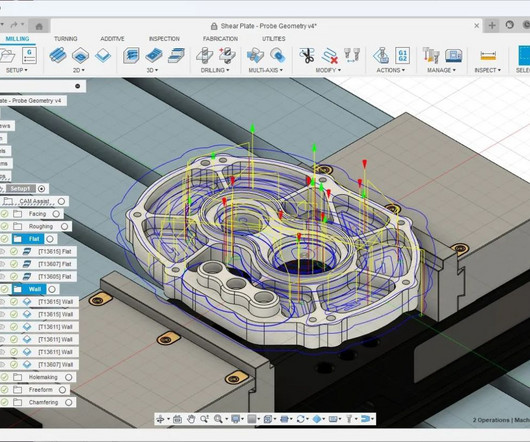Click the Delete Passes icon

coord(329,55)
